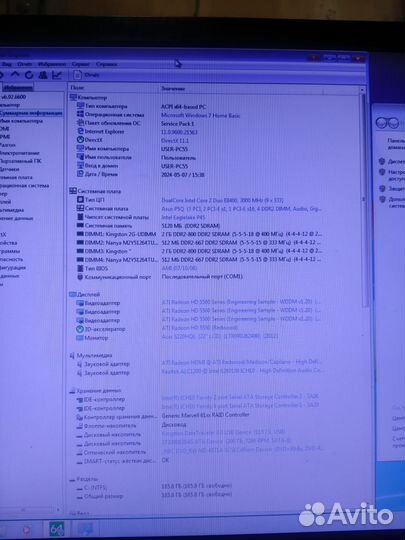Screen dimensions: 405x540
Task: Click the icon of Вход в домен row
Action: click(80, 165)
